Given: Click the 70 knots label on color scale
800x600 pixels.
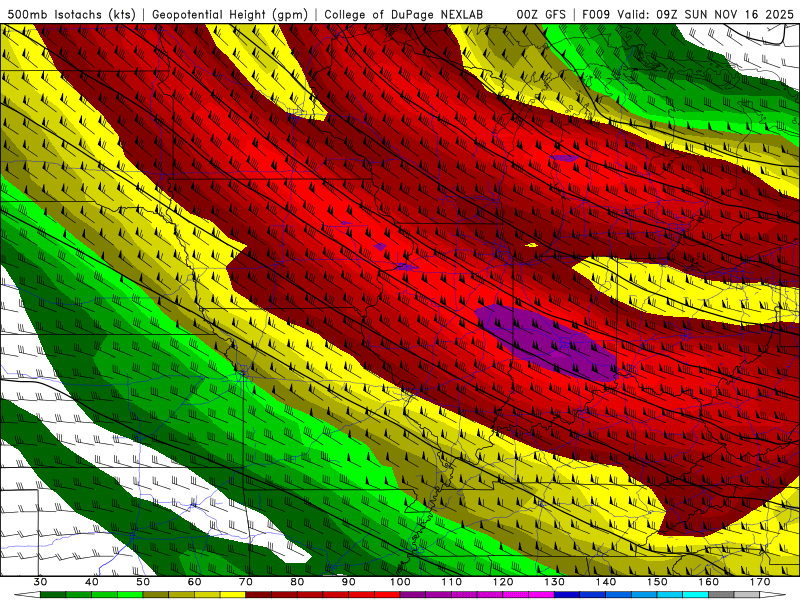Looking at the screenshot, I should (246, 582).
